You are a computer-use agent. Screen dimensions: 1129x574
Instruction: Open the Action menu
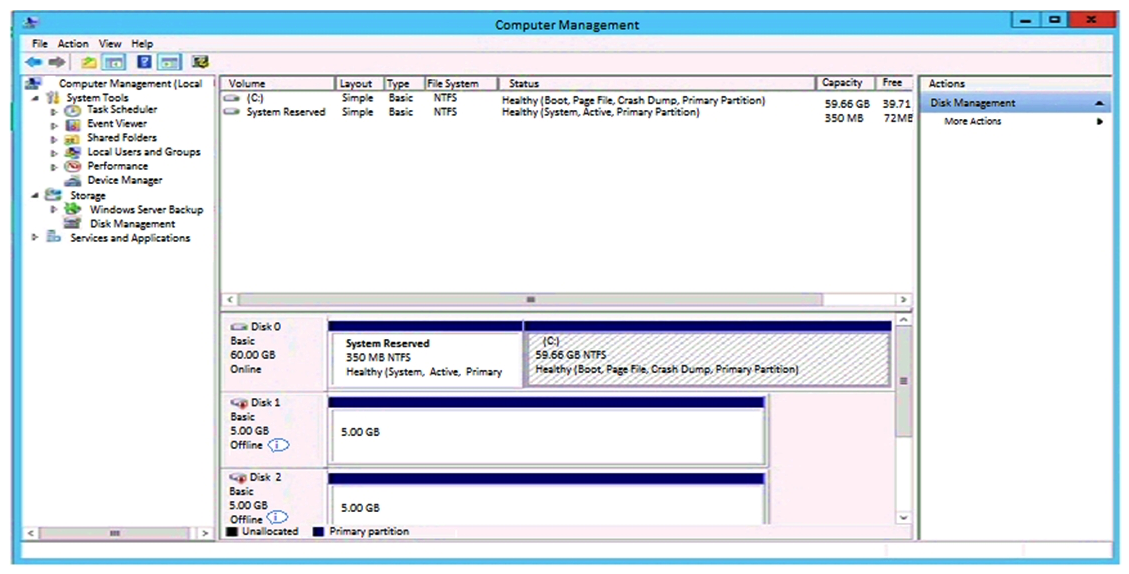coord(73,44)
